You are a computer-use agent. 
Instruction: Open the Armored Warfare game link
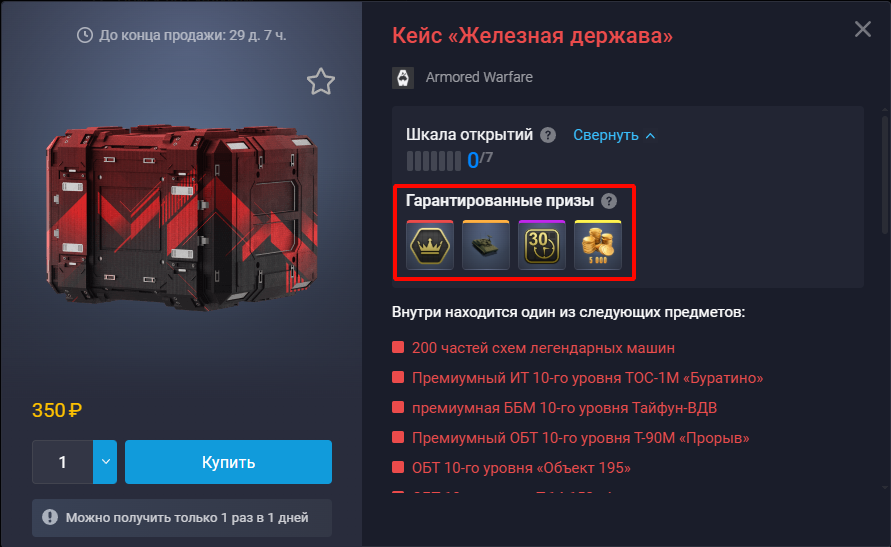[x=479, y=77]
